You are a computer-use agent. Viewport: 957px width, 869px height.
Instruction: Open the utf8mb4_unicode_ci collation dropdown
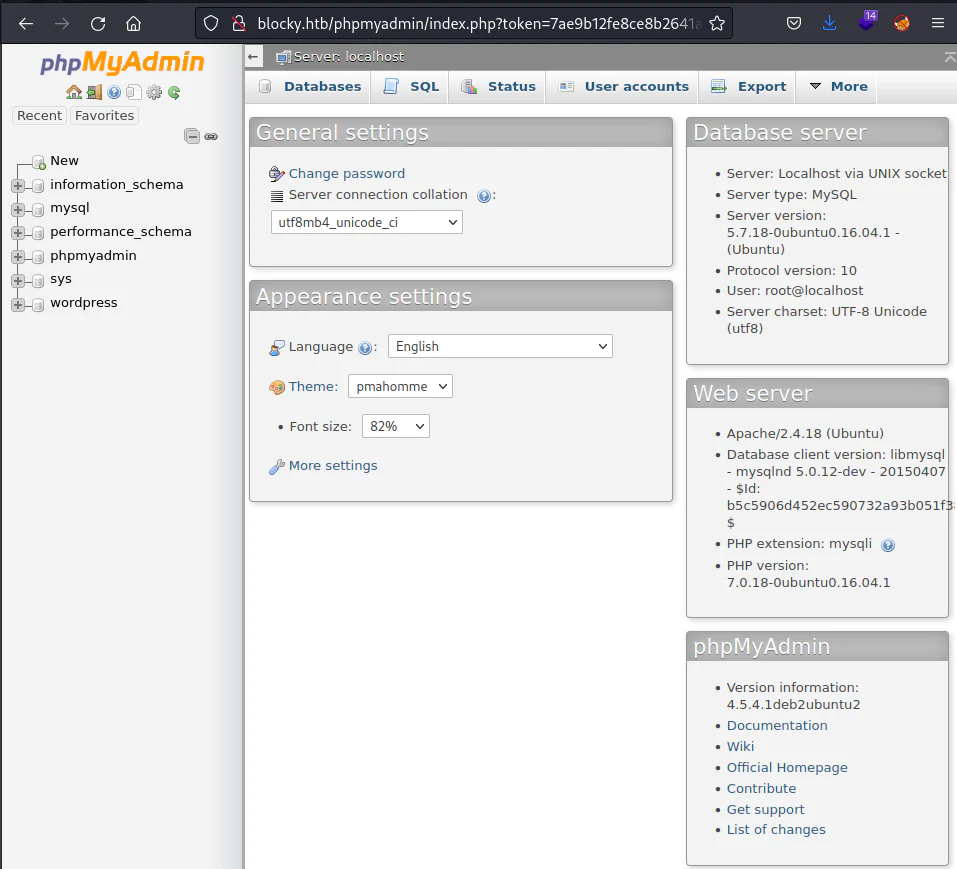(367, 222)
